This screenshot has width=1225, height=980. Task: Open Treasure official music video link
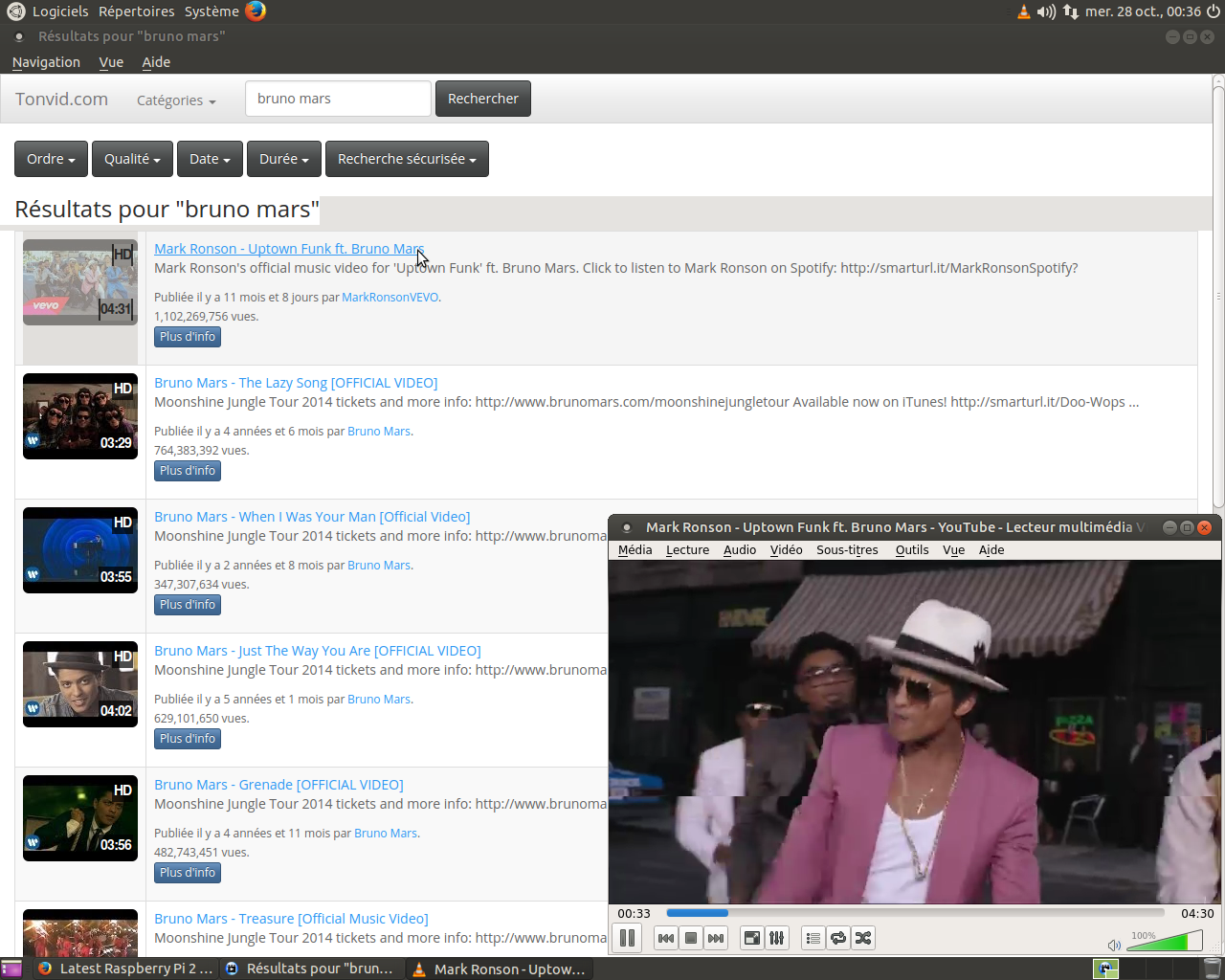coord(291,919)
